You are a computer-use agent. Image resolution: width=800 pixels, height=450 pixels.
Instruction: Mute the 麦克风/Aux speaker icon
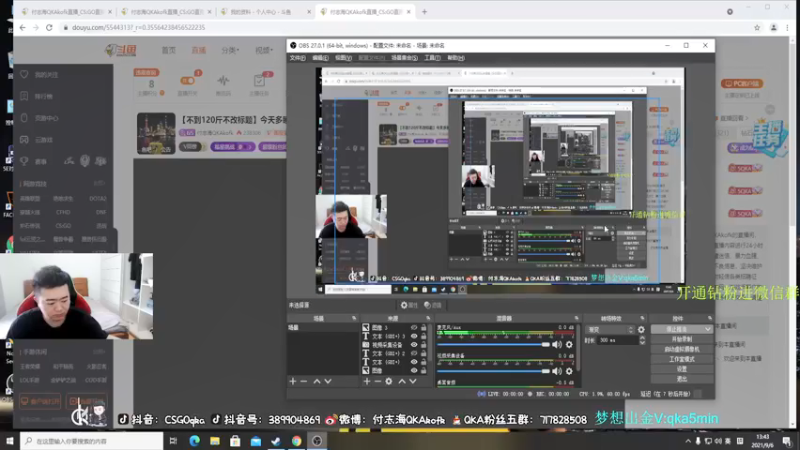557,344
